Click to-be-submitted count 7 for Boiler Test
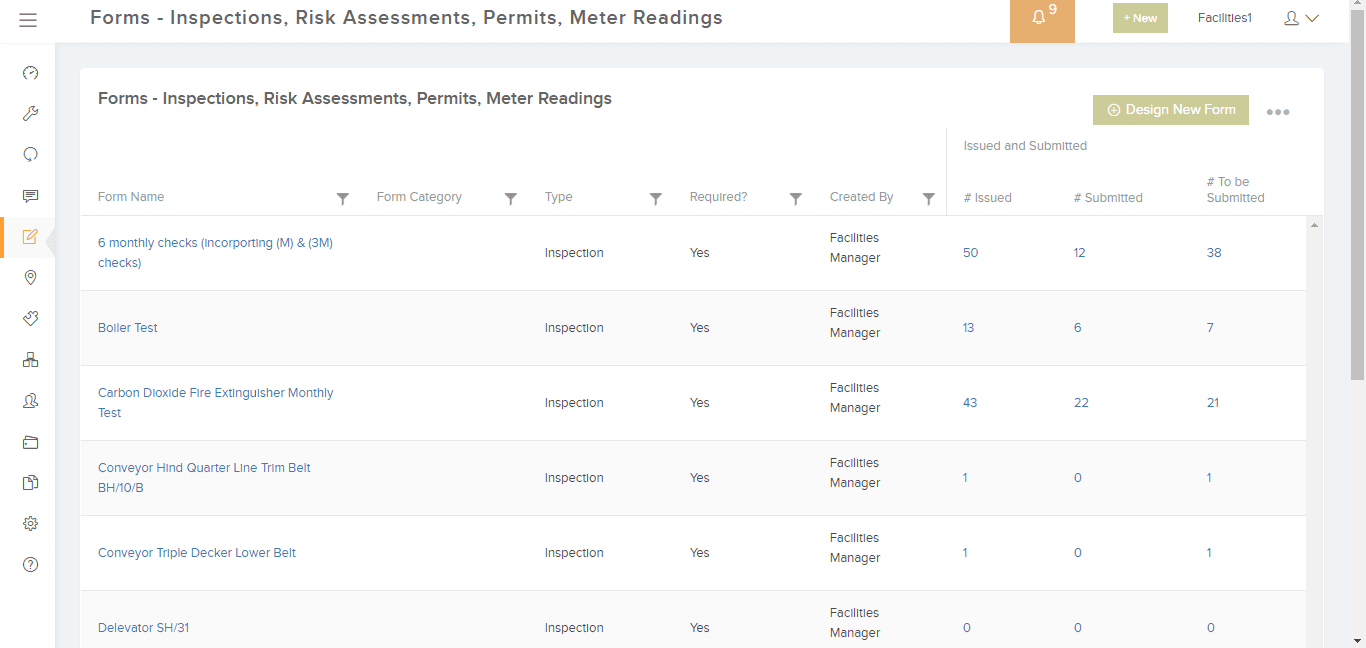The height and width of the screenshot is (648, 1366). pos(1211,328)
